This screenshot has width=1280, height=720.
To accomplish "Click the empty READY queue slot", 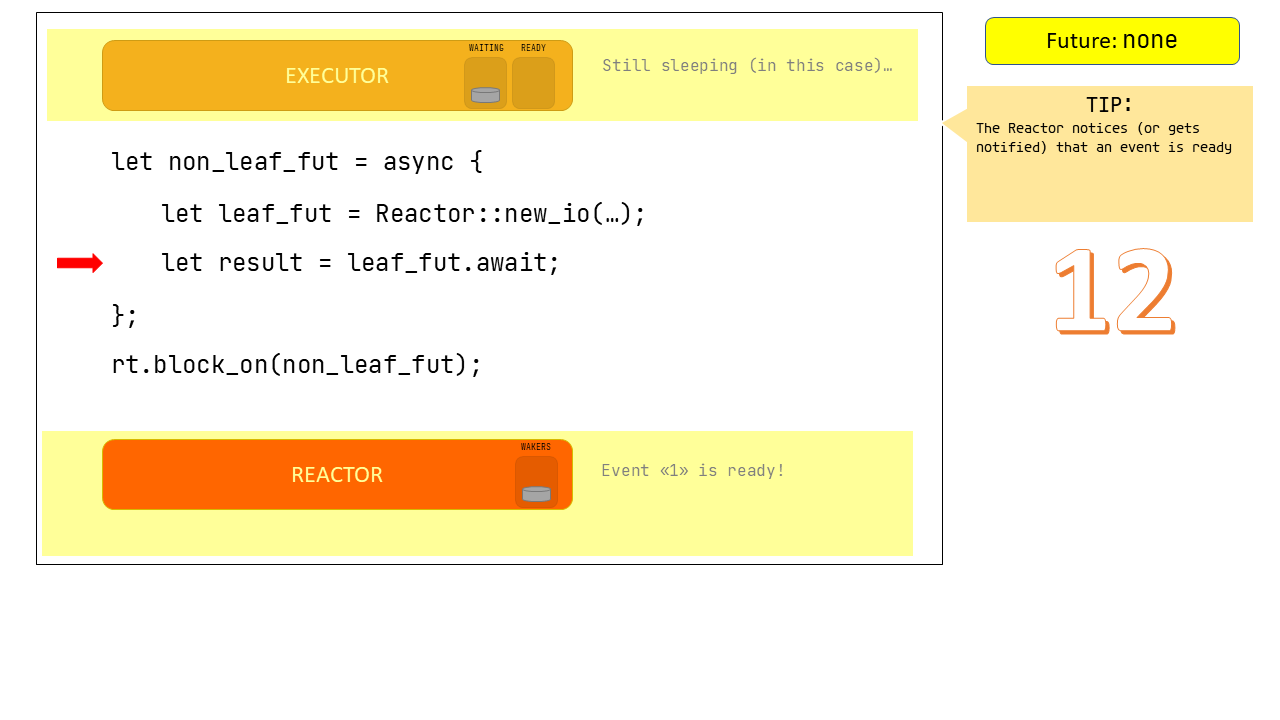I will (x=533, y=83).
